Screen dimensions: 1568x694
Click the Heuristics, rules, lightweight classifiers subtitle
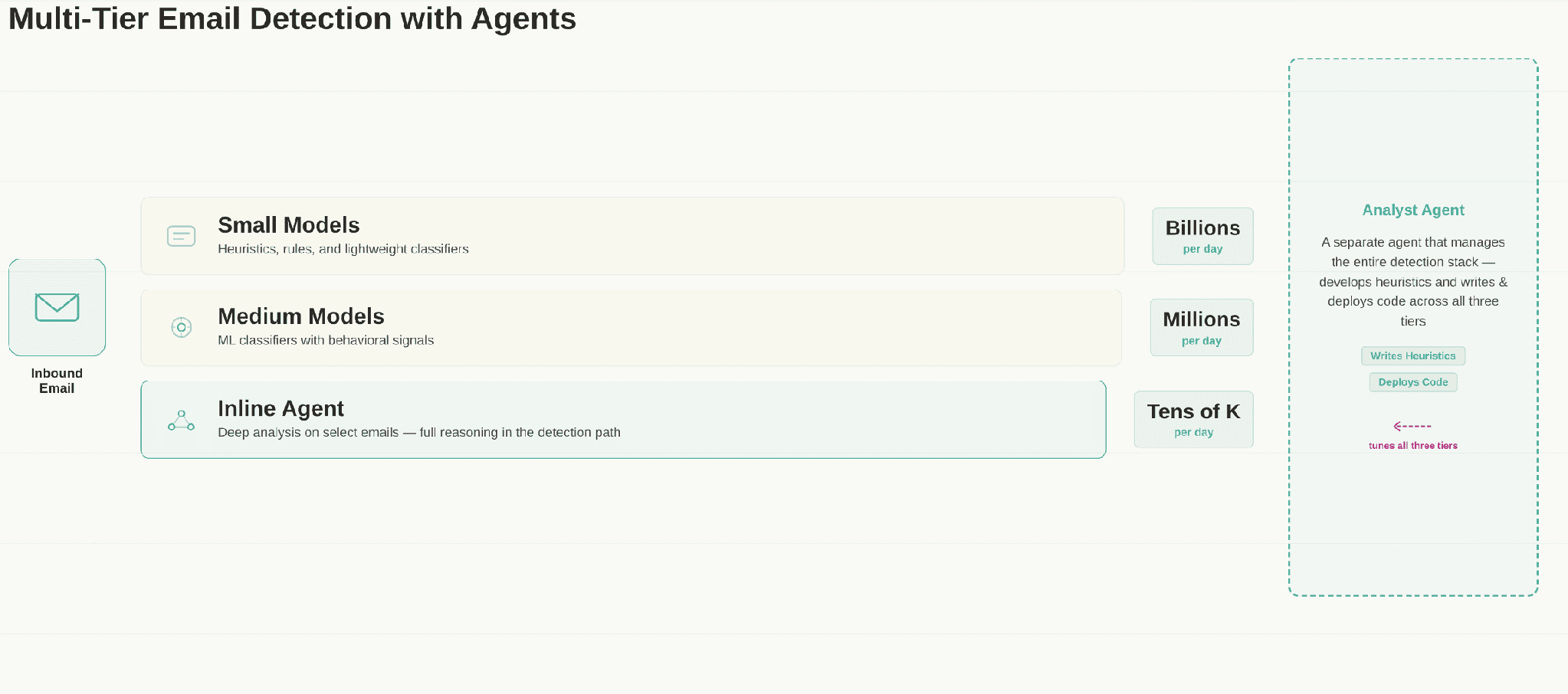[343, 249]
